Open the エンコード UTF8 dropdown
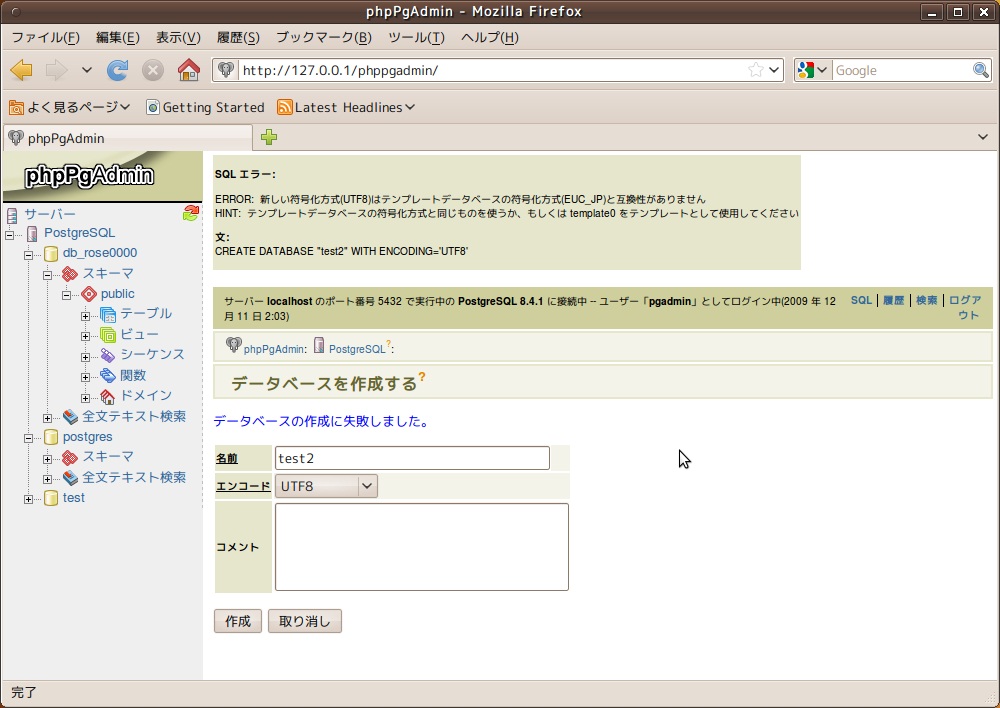1000x708 pixels. [x=326, y=486]
